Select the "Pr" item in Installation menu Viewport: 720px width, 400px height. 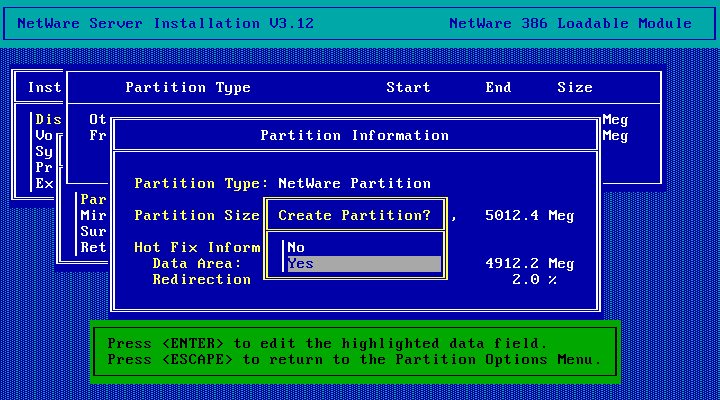point(44,168)
